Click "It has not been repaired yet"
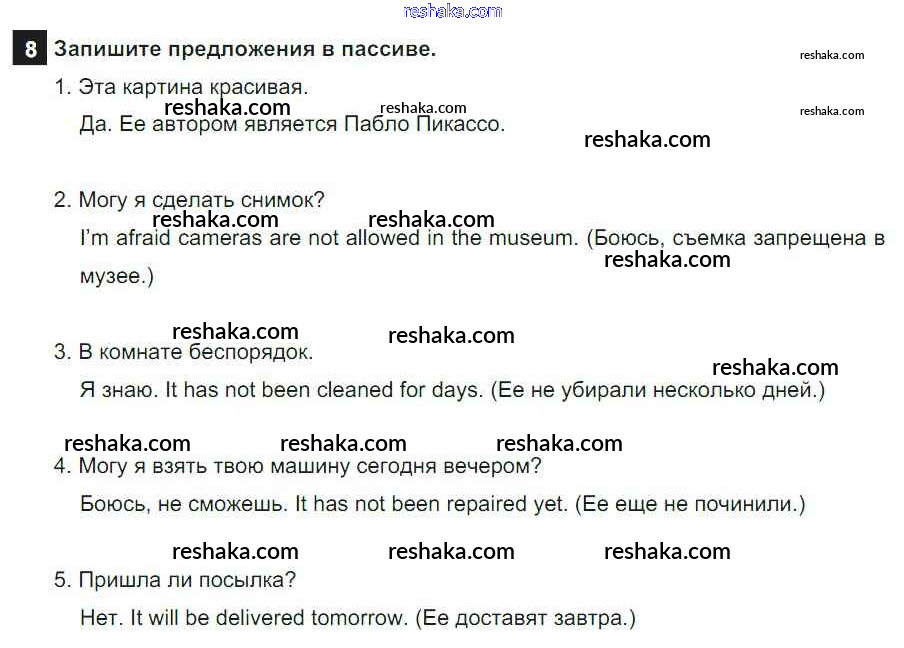The width and height of the screenshot is (904, 648). tap(431, 504)
